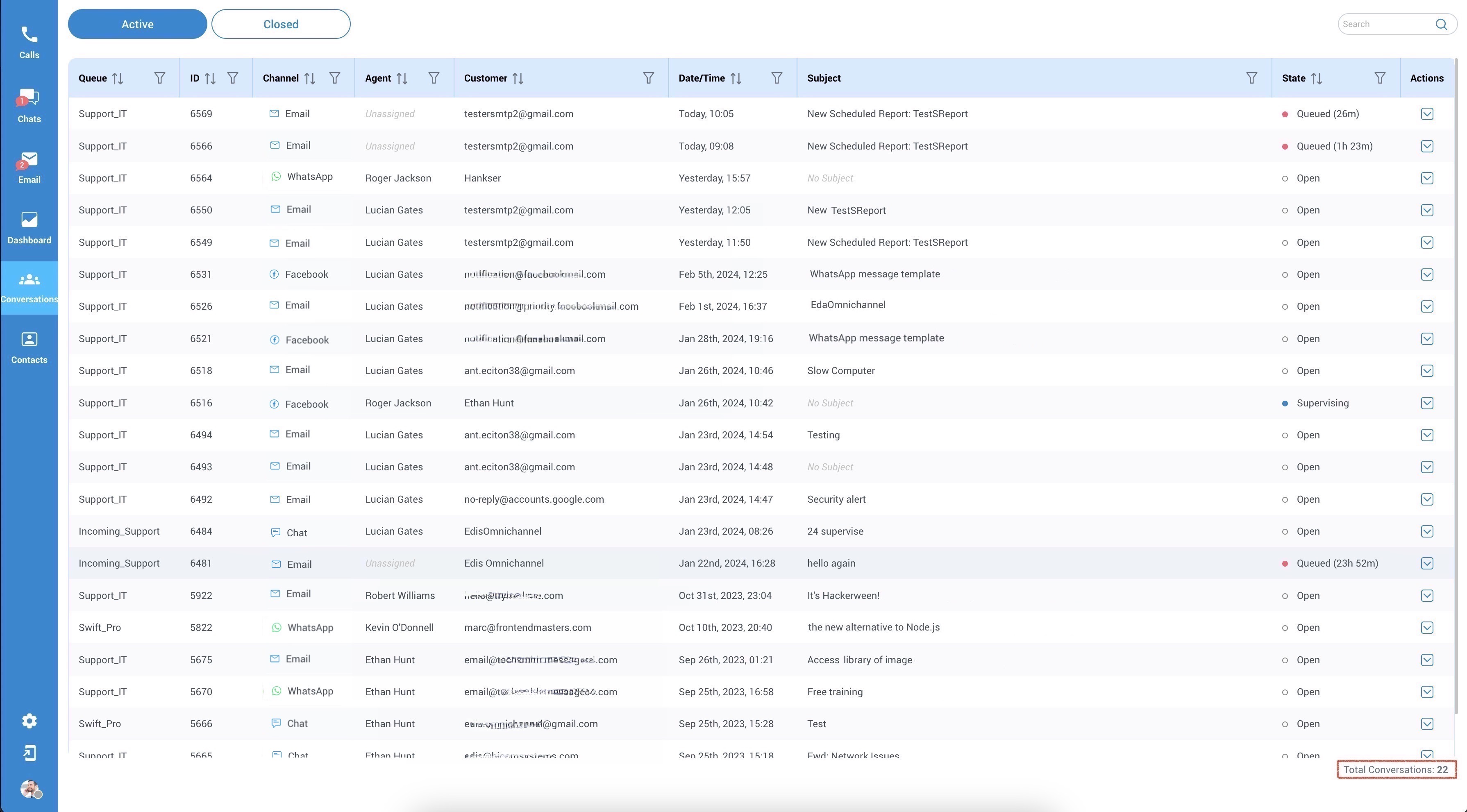Filter conversations by Queue column
Image resolution: width=1467 pixels, height=812 pixels.
(x=159, y=78)
